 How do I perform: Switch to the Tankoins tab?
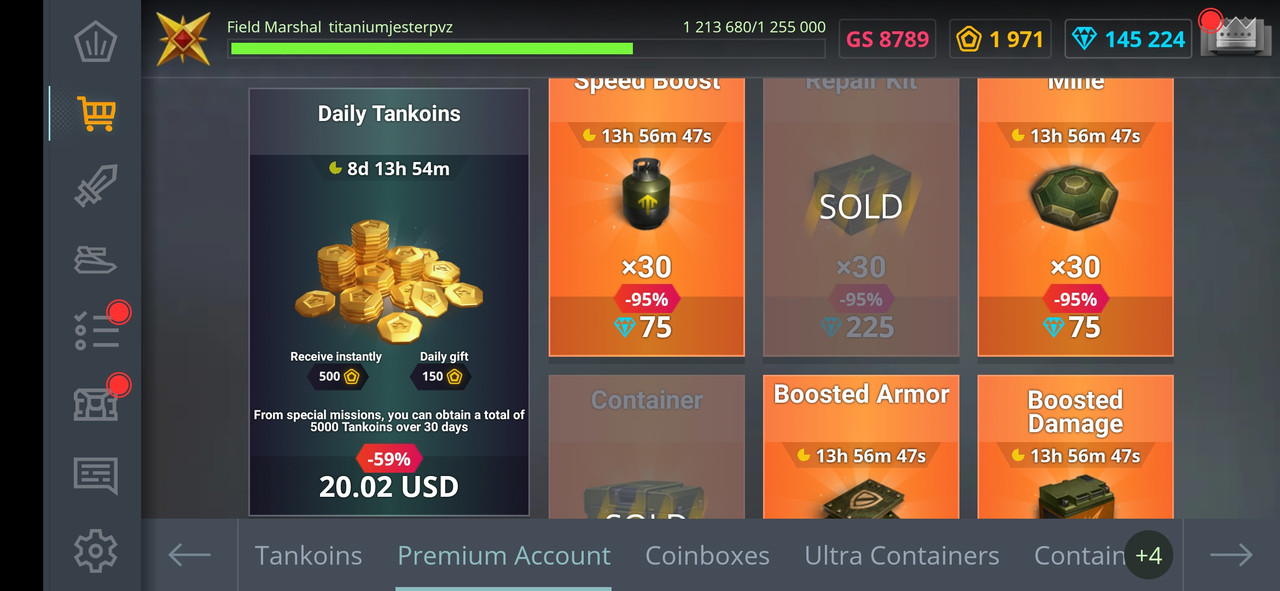point(308,555)
